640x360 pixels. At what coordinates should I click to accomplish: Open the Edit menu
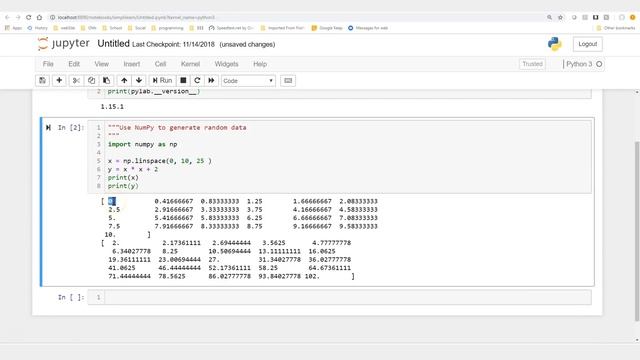tap(74, 64)
